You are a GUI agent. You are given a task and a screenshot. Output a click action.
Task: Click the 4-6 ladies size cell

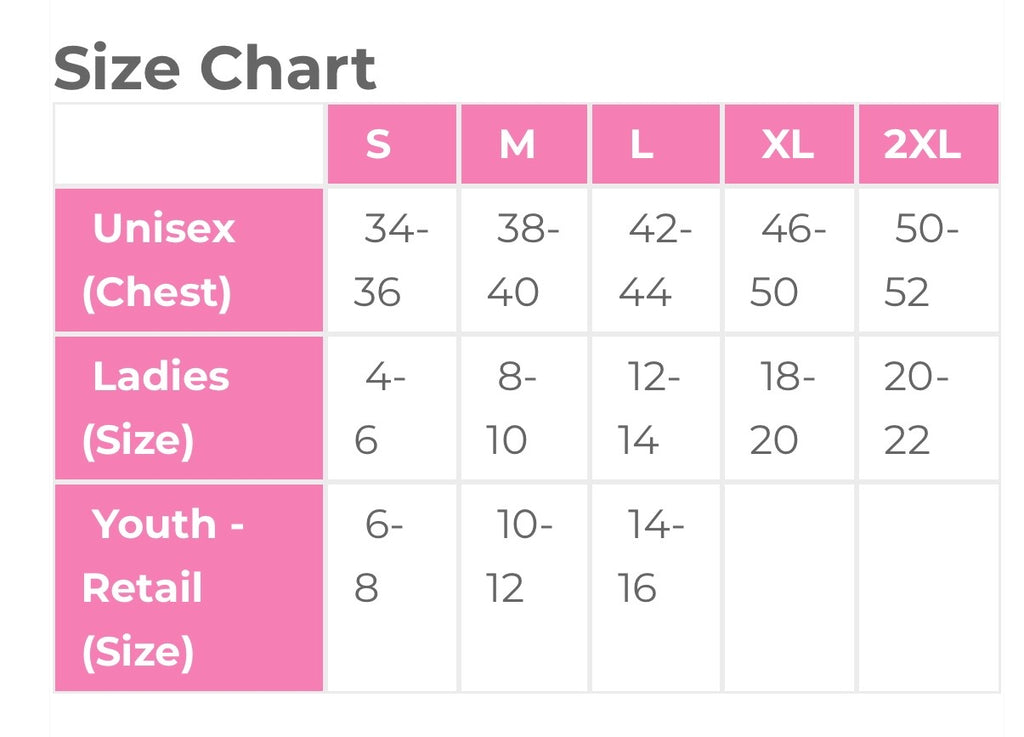(x=392, y=408)
